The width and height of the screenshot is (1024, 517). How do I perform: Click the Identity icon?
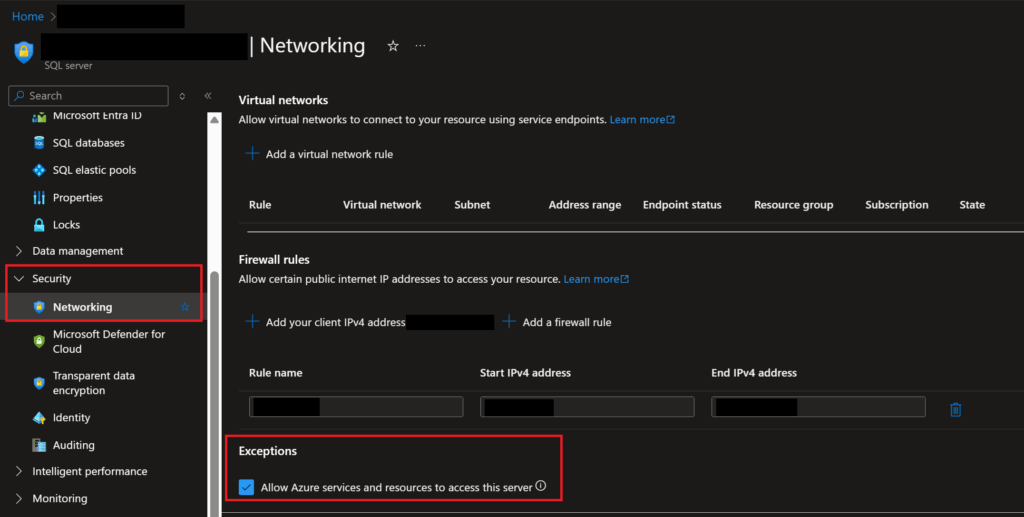click(x=39, y=418)
